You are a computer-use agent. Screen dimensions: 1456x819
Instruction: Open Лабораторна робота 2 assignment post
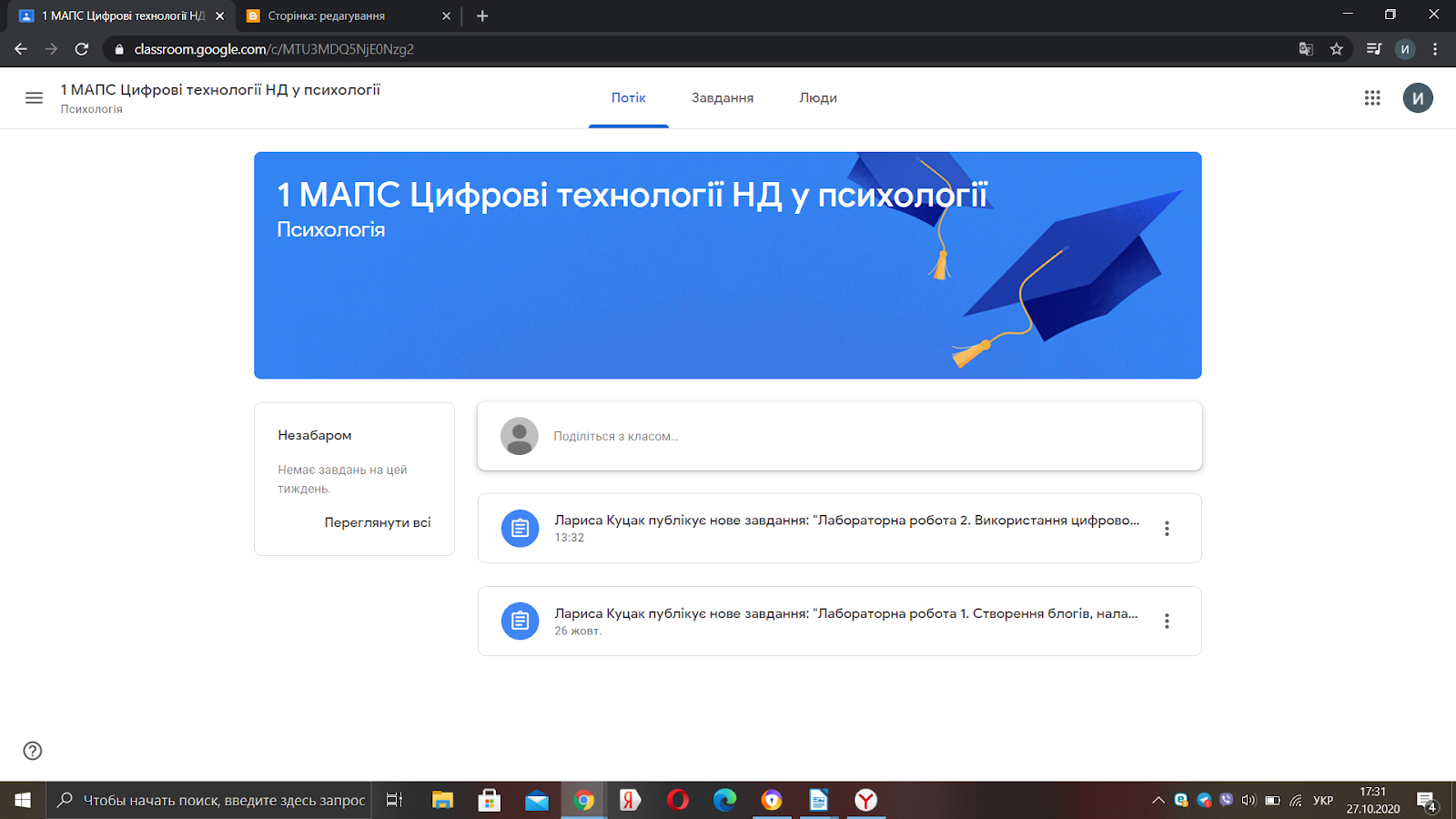pyautogui.click(x=840, y=528)
